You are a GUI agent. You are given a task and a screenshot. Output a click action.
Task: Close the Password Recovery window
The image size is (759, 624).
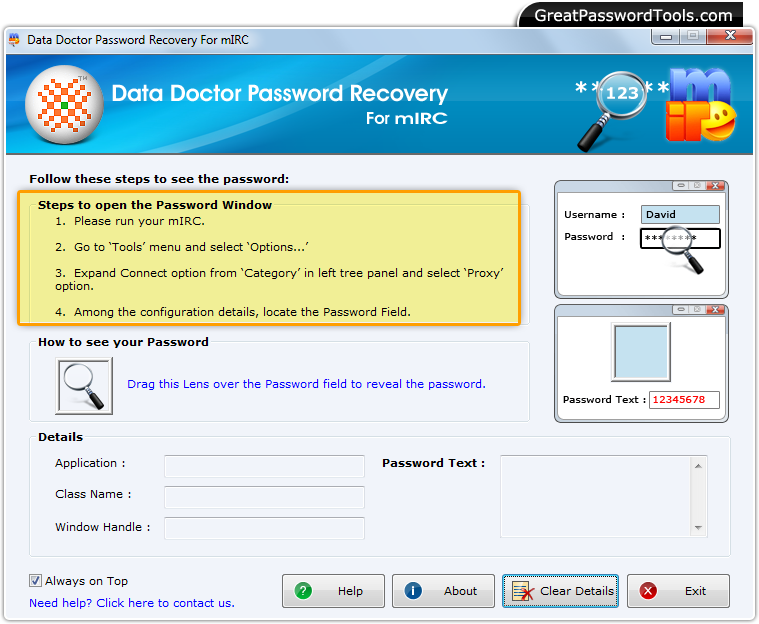click(730, 36)
